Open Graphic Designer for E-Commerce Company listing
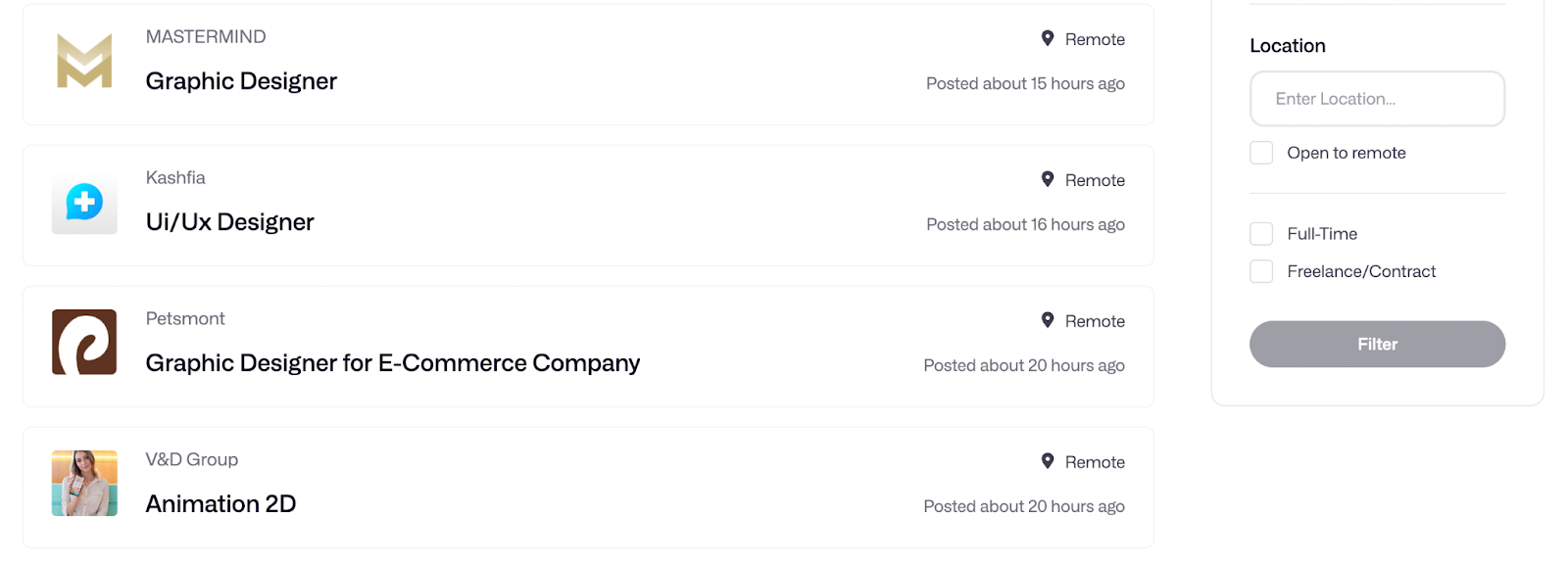This screenshot has width=1568, height=565. [393, 363]
